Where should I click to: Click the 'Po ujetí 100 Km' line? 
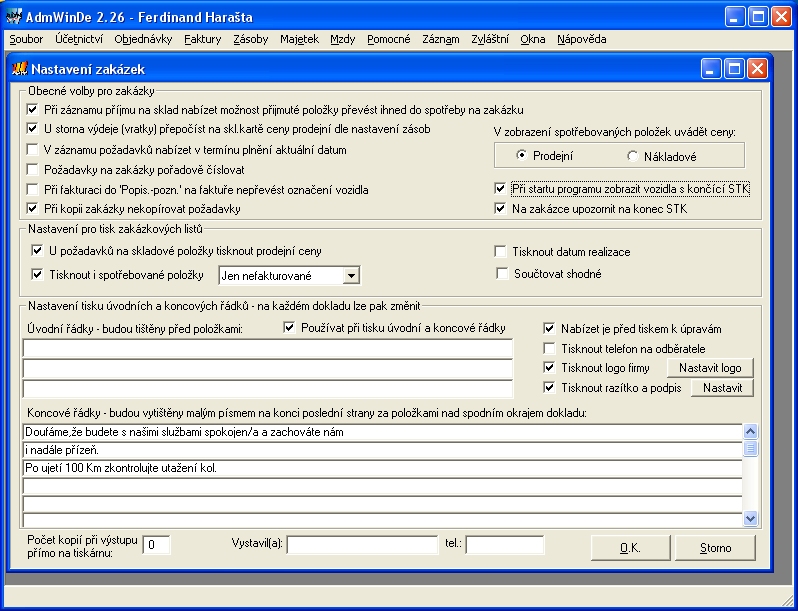coord(382,468)
